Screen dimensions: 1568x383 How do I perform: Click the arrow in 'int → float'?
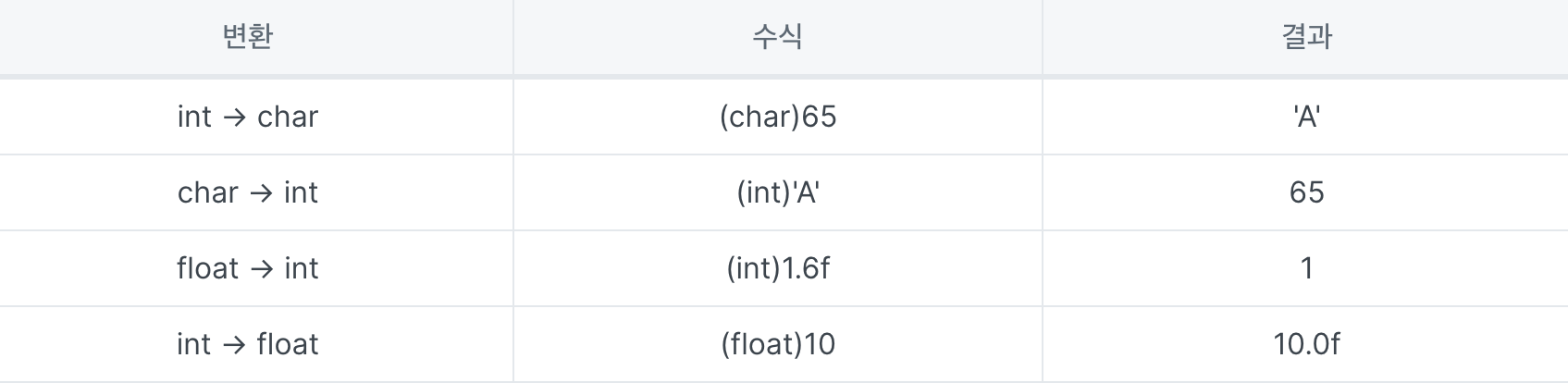click(x=234, y=345)
